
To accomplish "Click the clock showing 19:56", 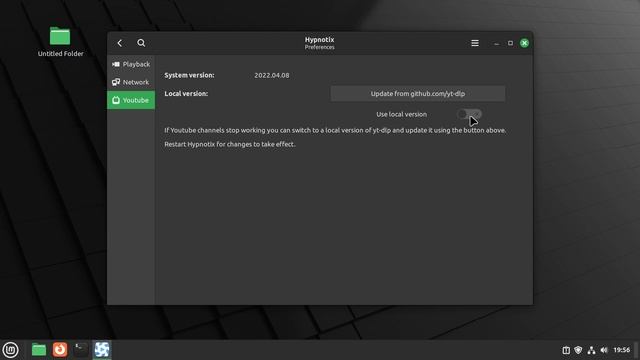I will point(622,350).
